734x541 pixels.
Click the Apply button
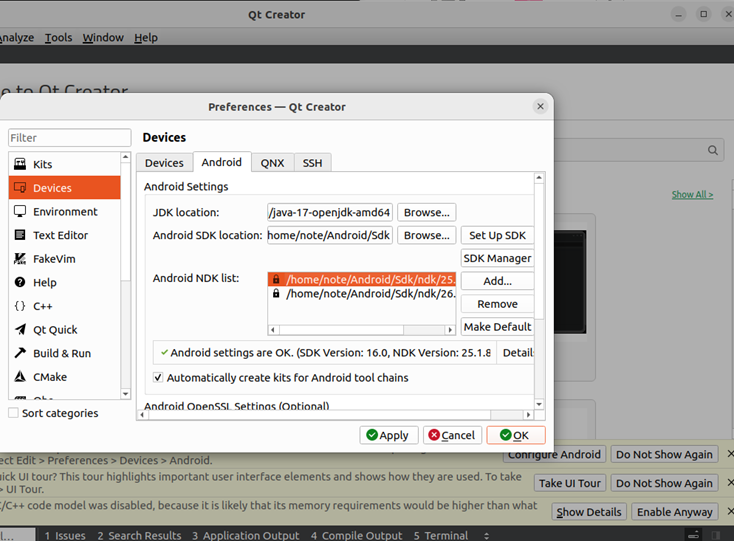coord(389,435)
